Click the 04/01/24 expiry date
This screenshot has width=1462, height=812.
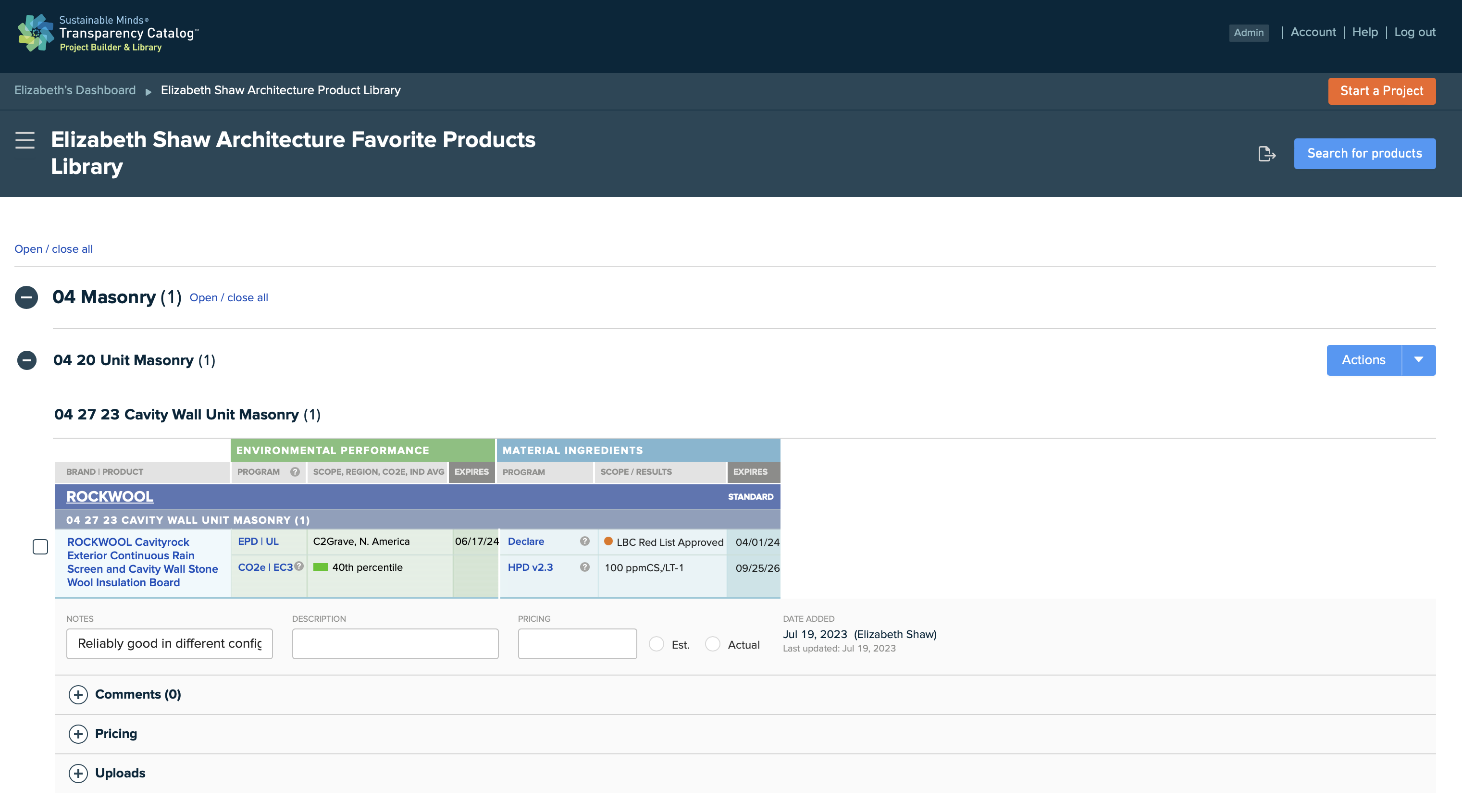click(x=757, y=542)
